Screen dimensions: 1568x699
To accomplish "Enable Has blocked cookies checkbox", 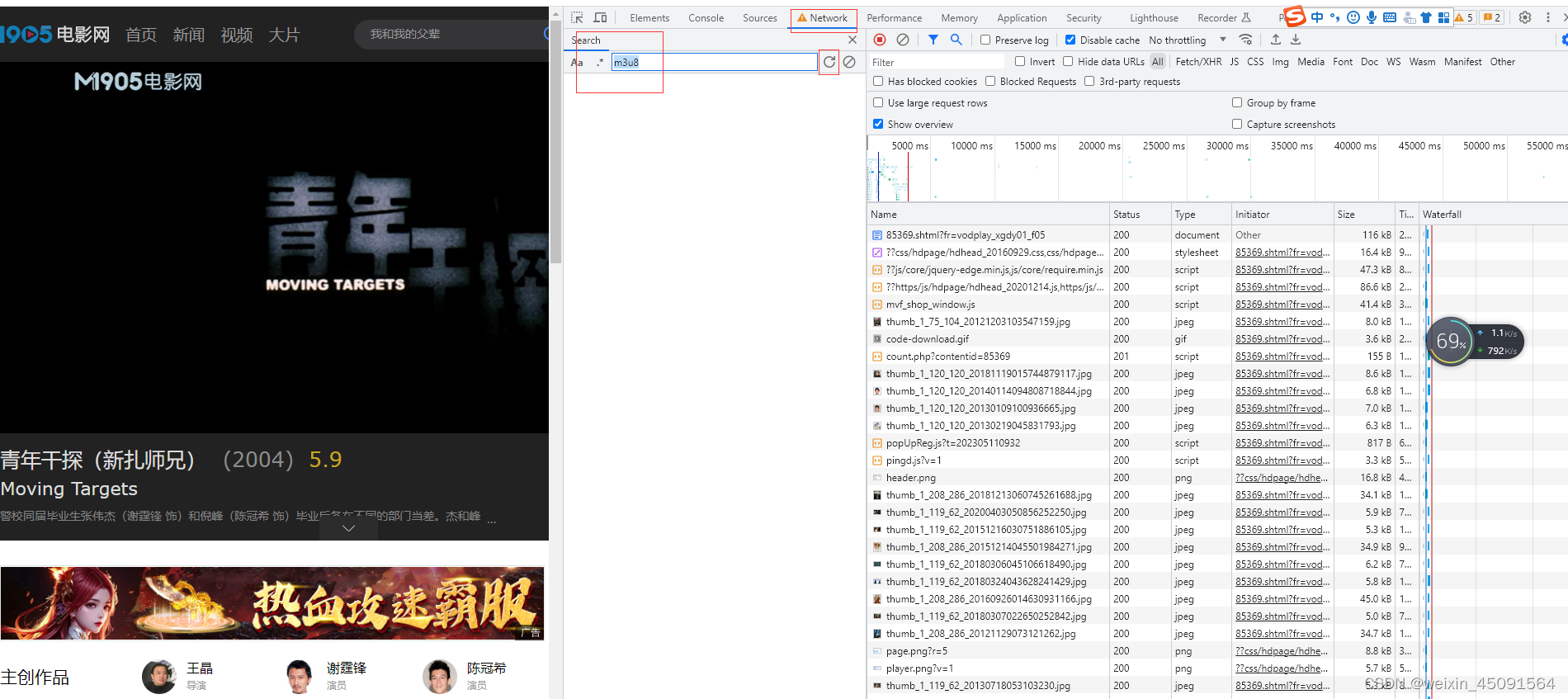I will coord(878,81).
